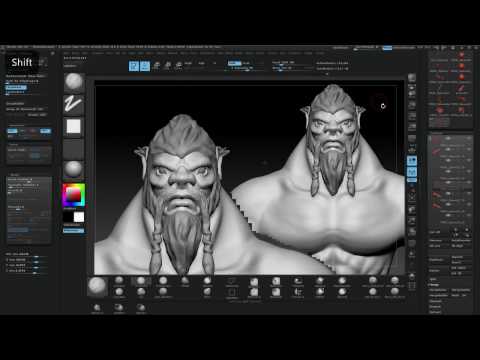Open the current brush thumbnail on left shelf

coord(74,82)
